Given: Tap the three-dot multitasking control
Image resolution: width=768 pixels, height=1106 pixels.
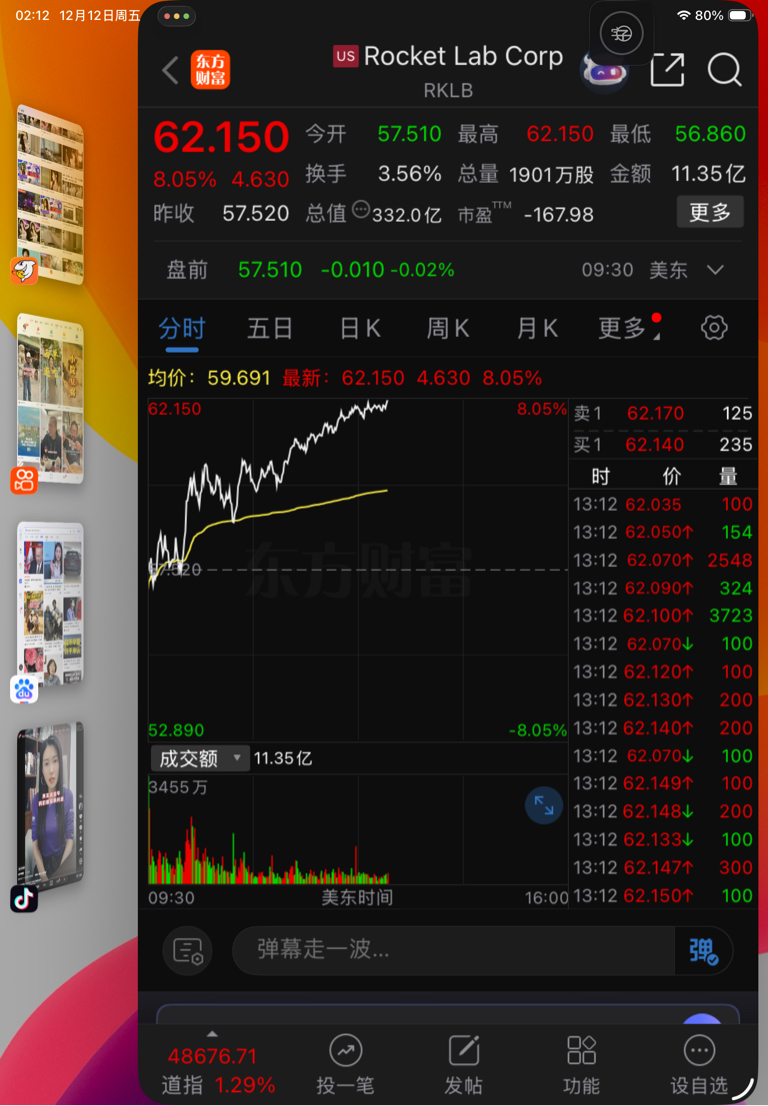Looking at the screenshot, I should (x=176, y=16).
